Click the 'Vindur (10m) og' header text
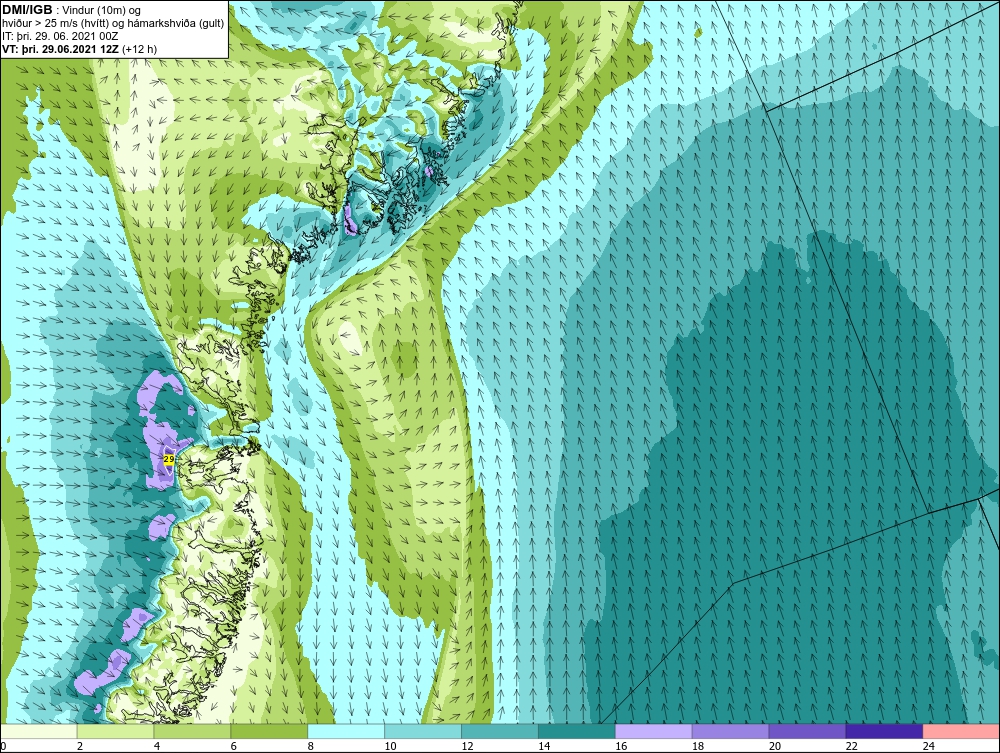 click(103, 11)
